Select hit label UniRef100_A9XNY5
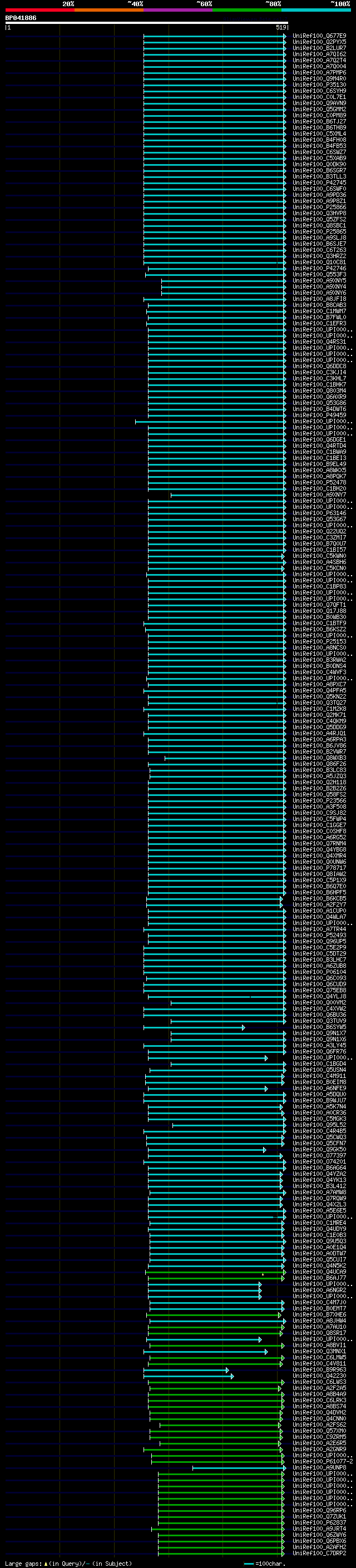356x1568 pixels. pos(319,280)
